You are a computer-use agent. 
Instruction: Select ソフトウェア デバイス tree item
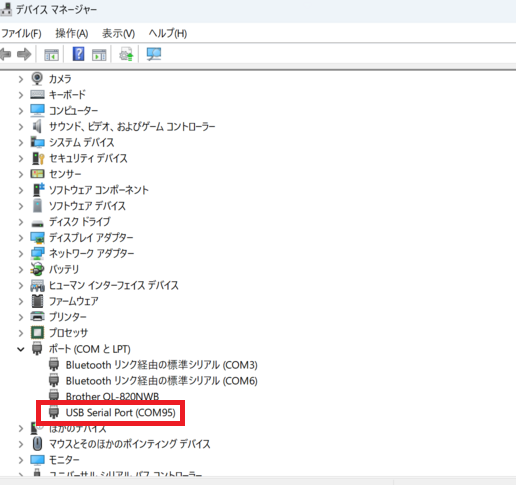pyautogui.click(x=87, y=206)
